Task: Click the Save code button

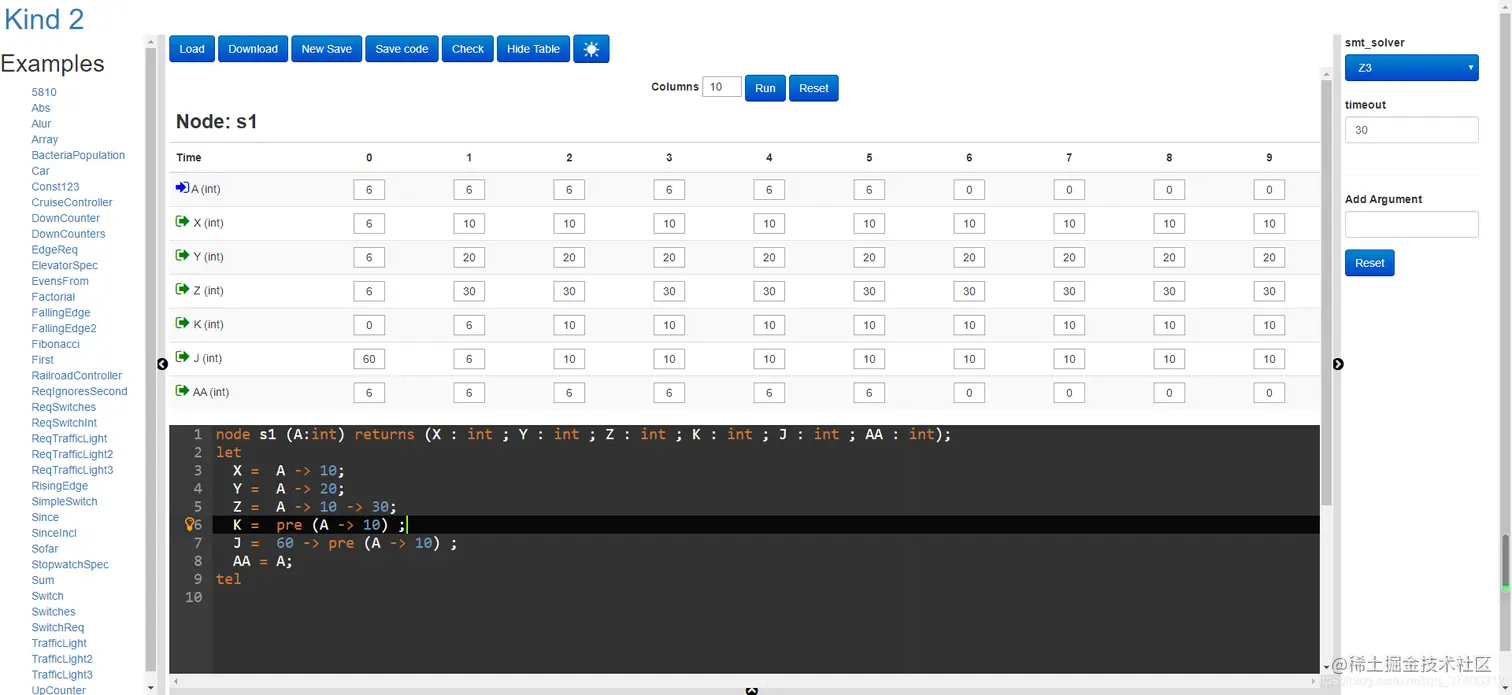Action: [402, 49]
